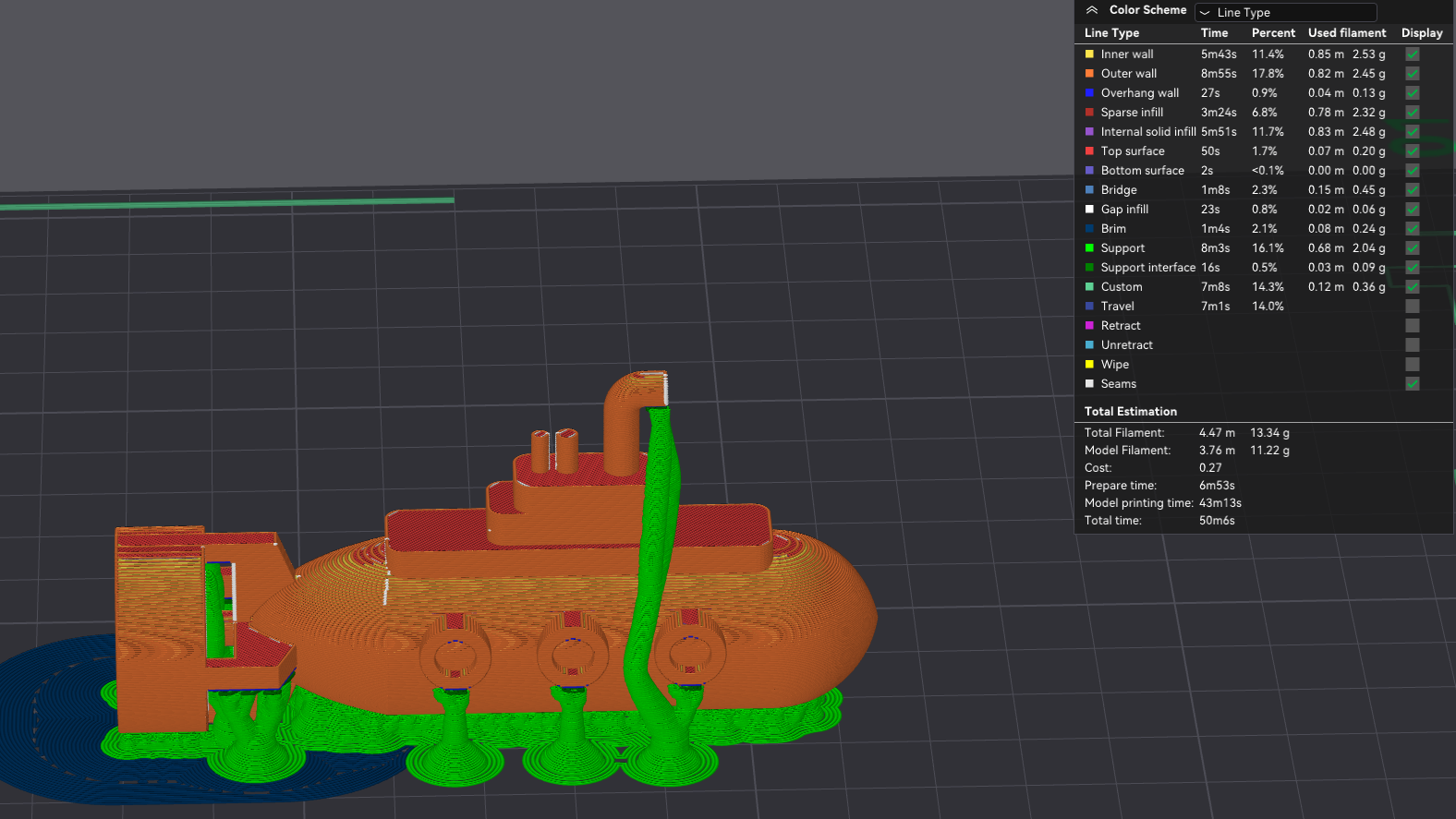Enable Wipe display checkbox
Viewport: 1456px width, 819px height.
[x=1413, y=365]
